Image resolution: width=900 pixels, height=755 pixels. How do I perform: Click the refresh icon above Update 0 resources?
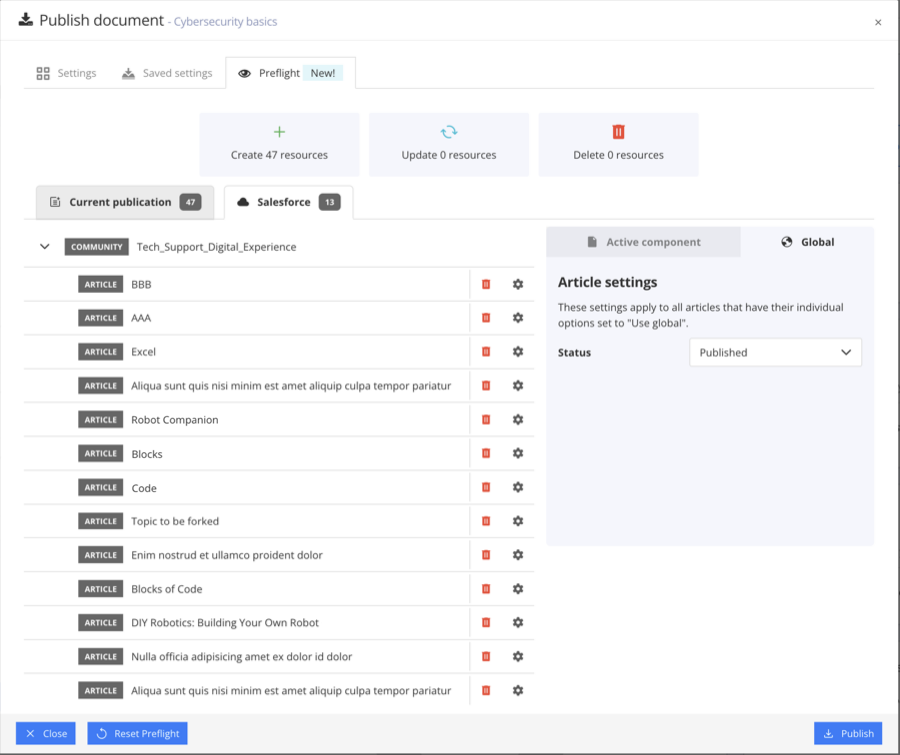pos(448,131)
